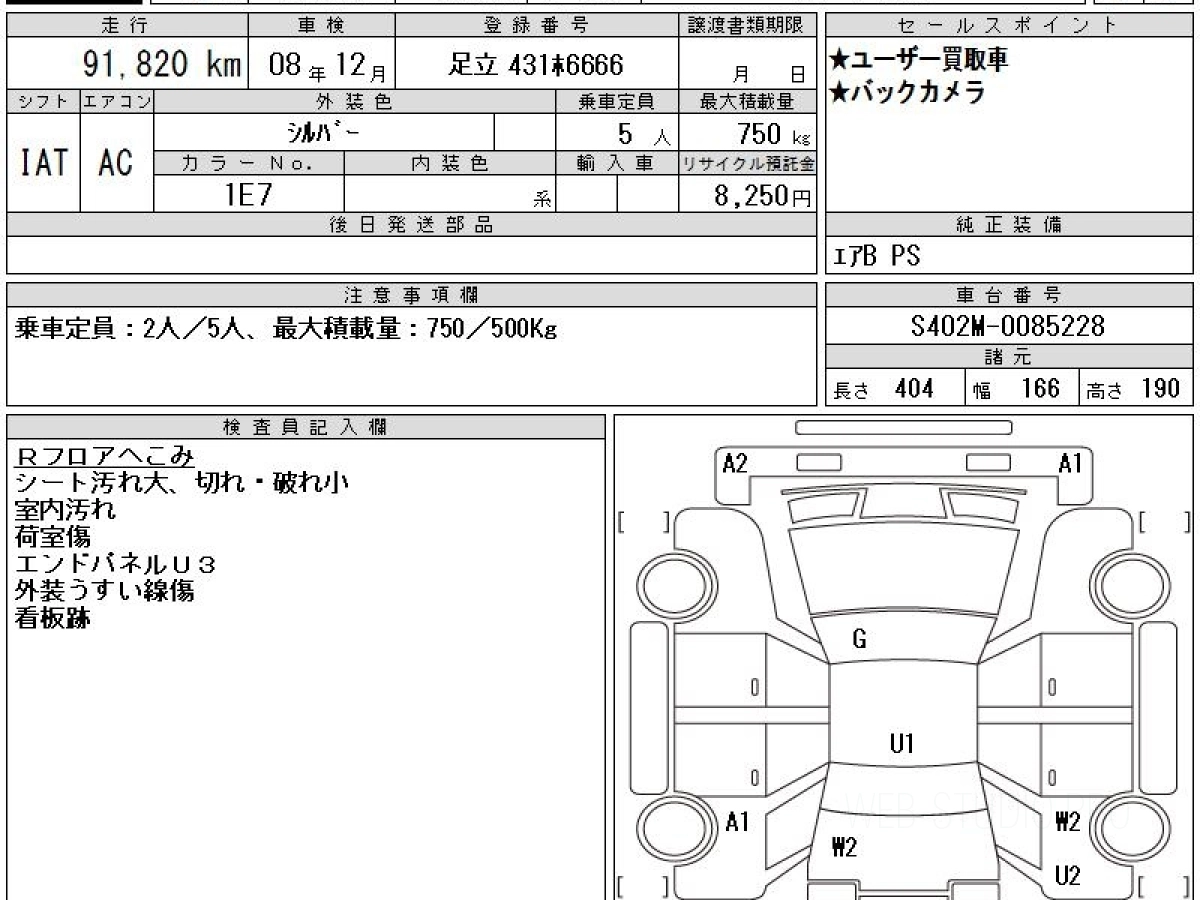
Task: Click the 検査員記入欄 header
Action: [307, 427]
